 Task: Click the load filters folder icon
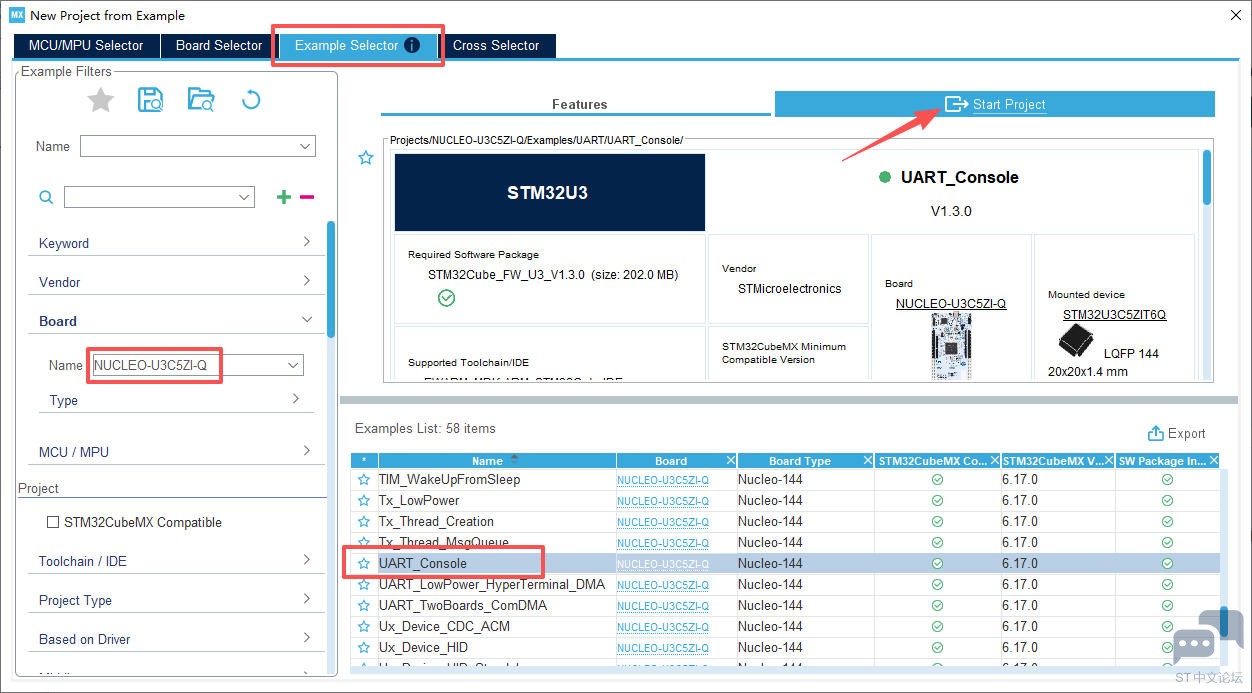(201, 99)
